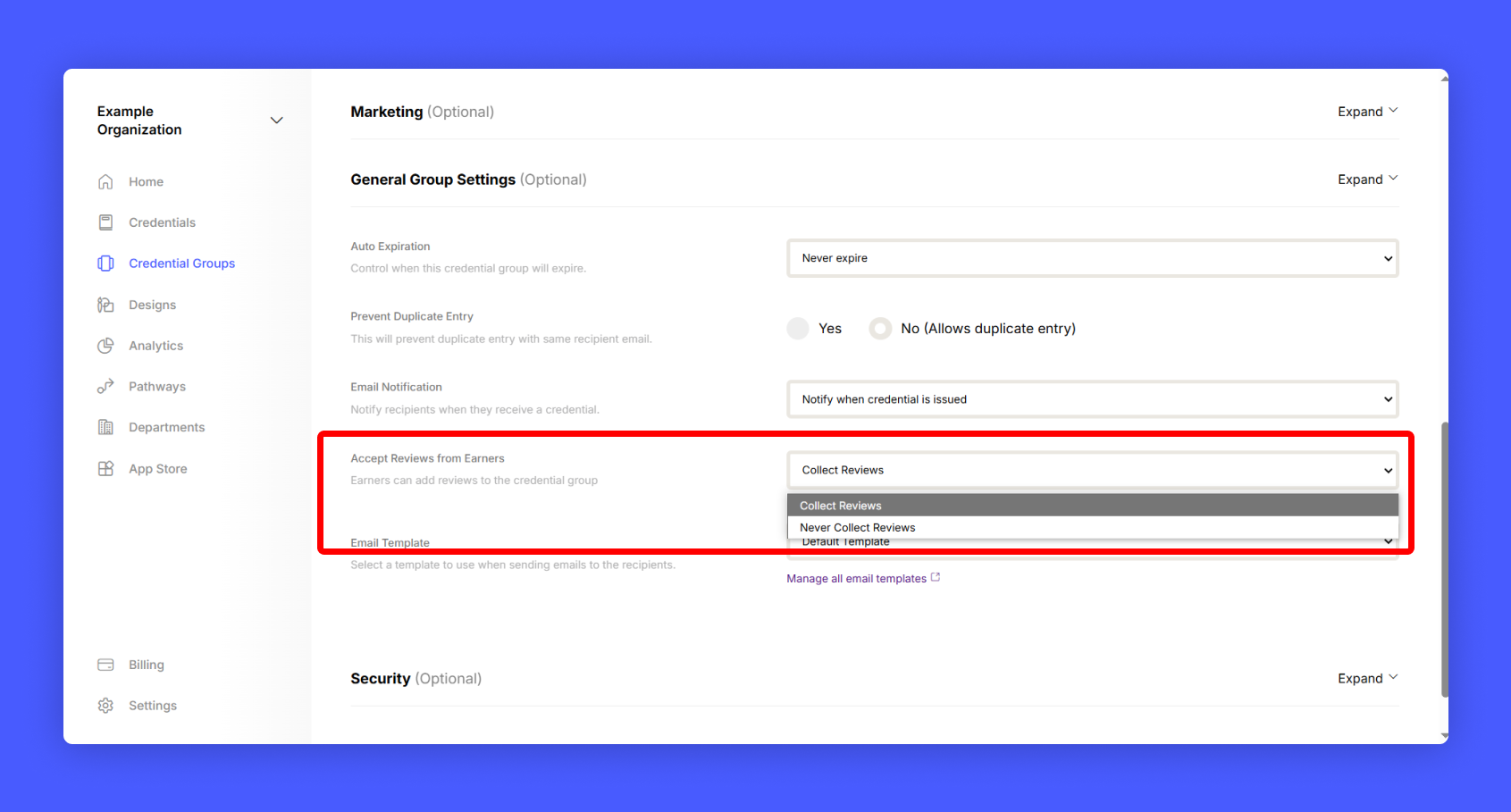Click the Analytics pie chart icon

point(105,346)
